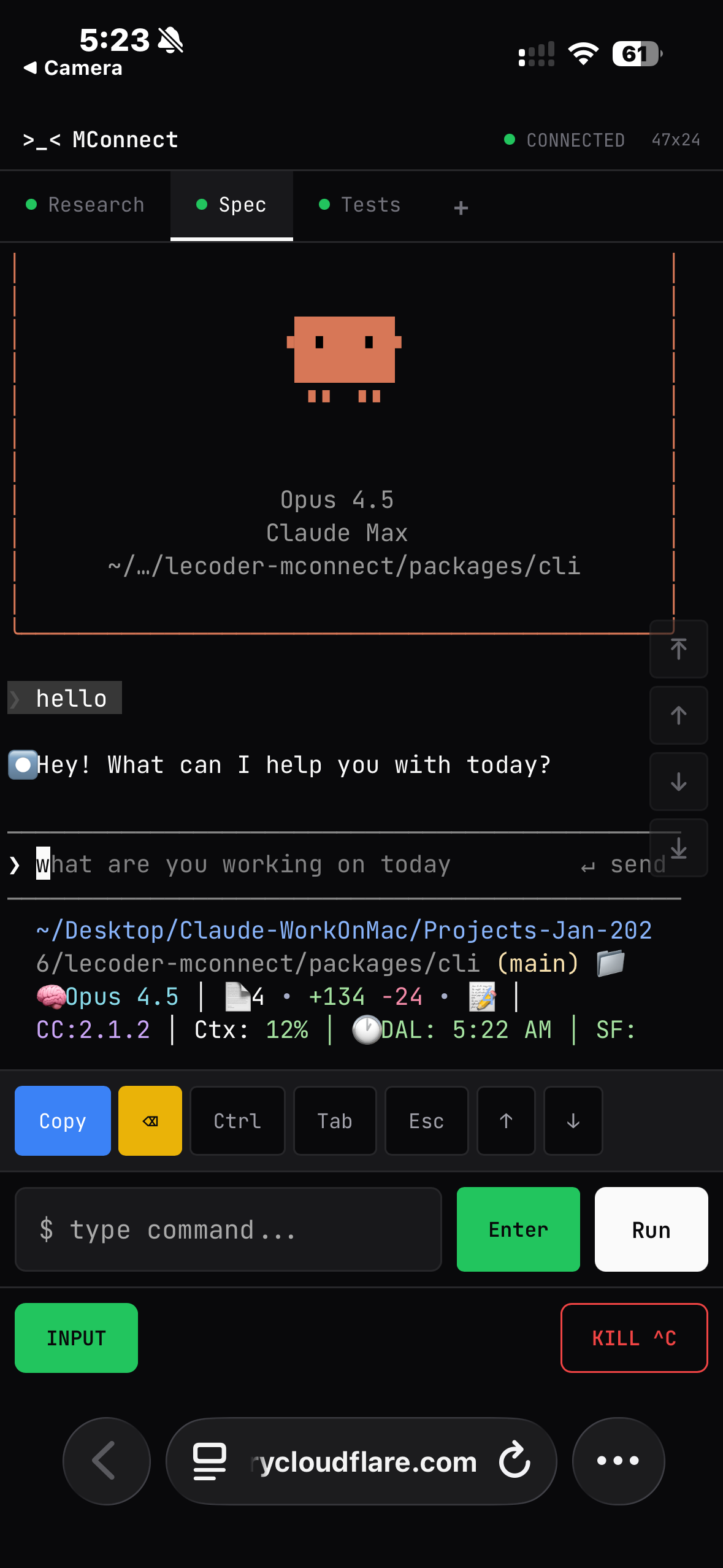The image size is (723, 1568).
Task: Return to Camera app via back link
Action: [x=73, y=68]
